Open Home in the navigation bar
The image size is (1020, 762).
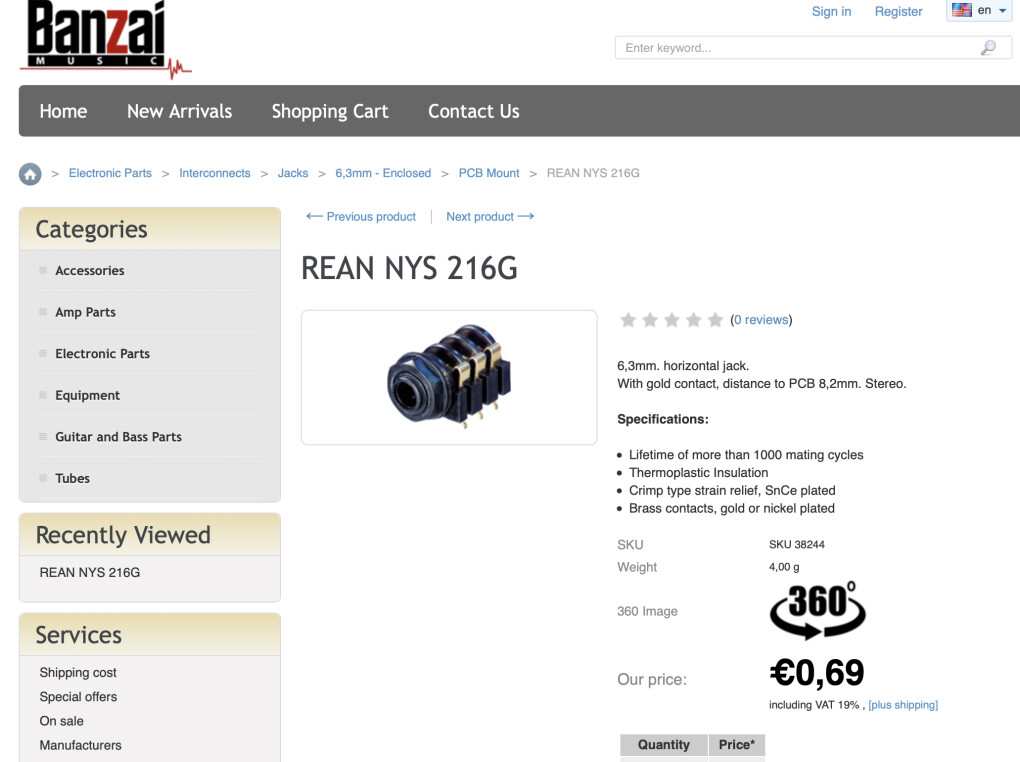point(63,111)
